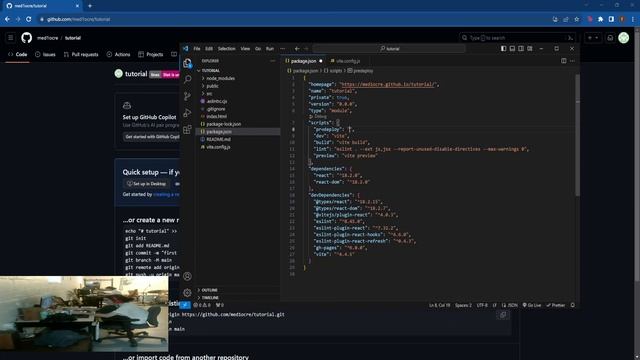Screen dimensions: 640x360
Task: Toggle the secondary side bar in VS Code
Action: [521, 49]
